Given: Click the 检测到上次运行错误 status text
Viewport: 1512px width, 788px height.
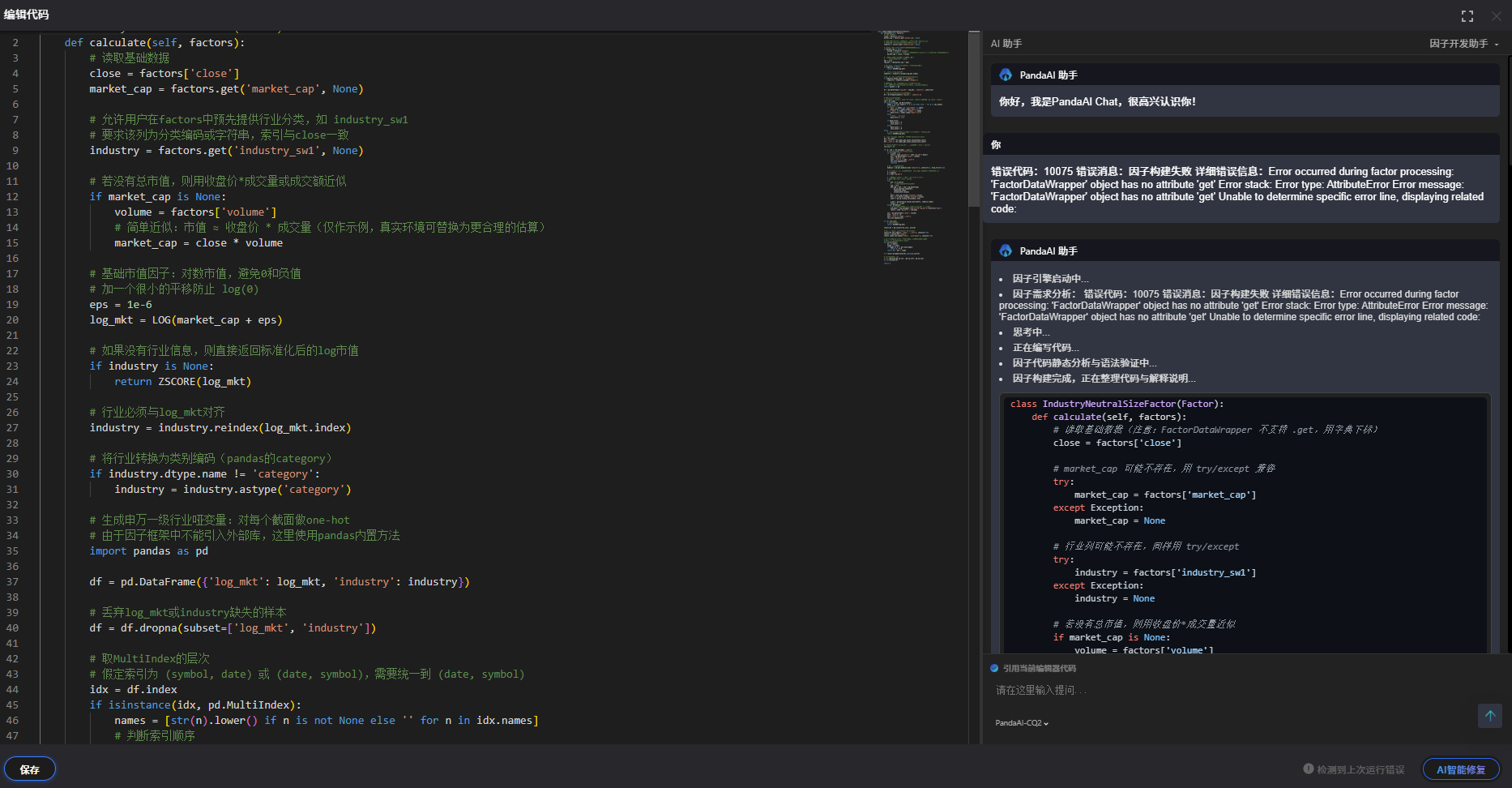Looking at the screenshot, I should 1360,769.
